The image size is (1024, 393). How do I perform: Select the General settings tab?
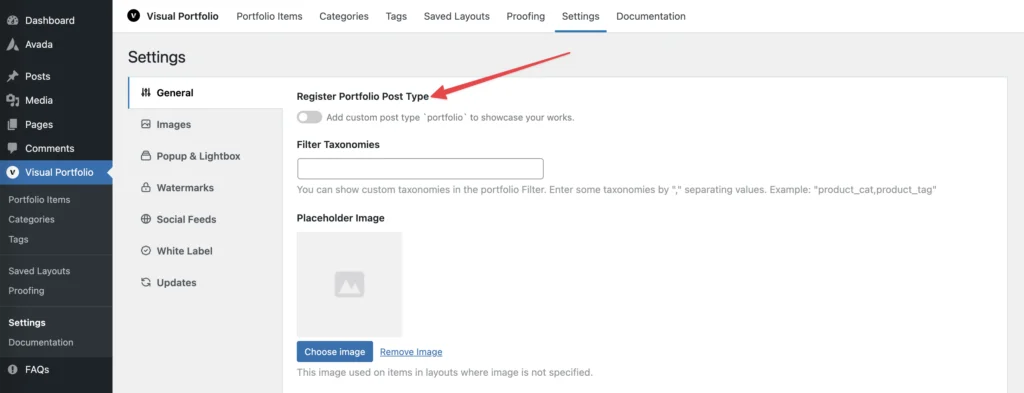pos(206,93)
